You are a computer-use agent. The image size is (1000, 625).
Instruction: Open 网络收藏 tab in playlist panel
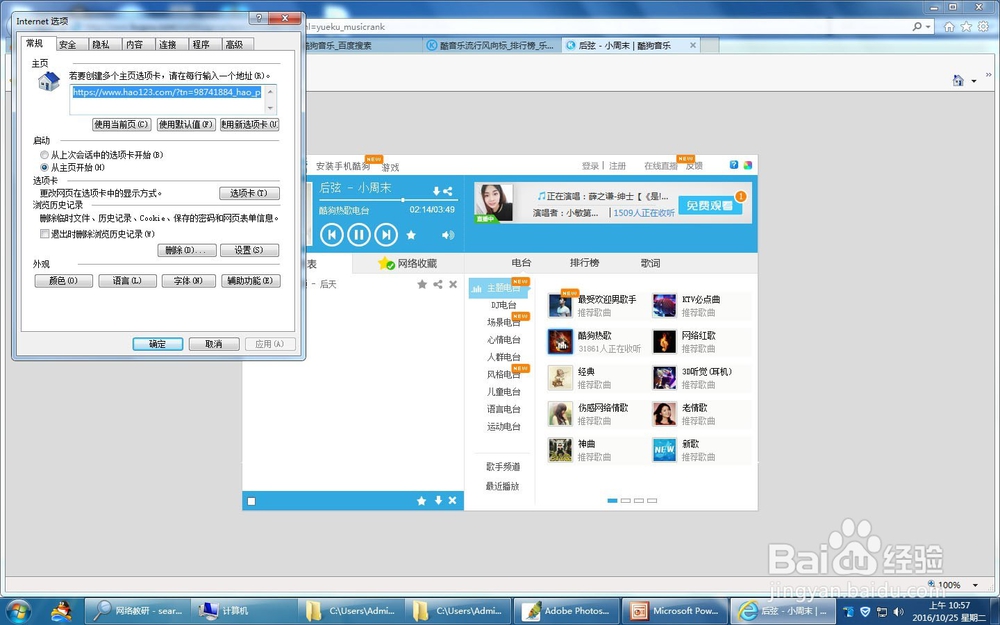click(408, 263)
